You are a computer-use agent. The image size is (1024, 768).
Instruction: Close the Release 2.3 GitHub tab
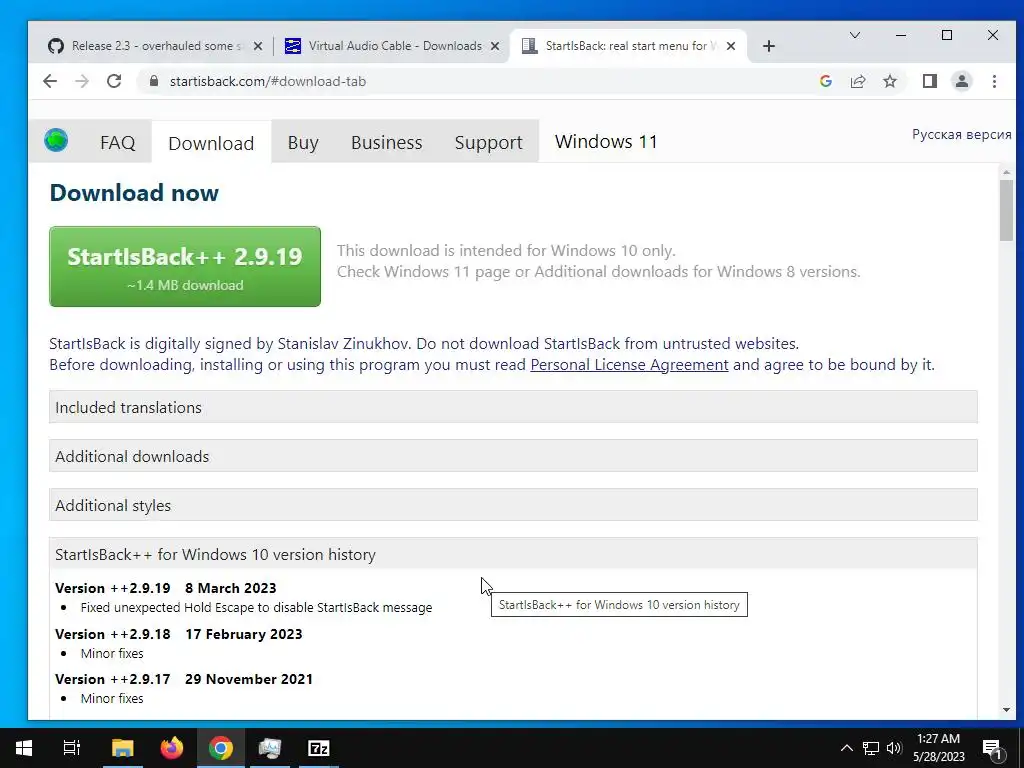click(258, 46)
